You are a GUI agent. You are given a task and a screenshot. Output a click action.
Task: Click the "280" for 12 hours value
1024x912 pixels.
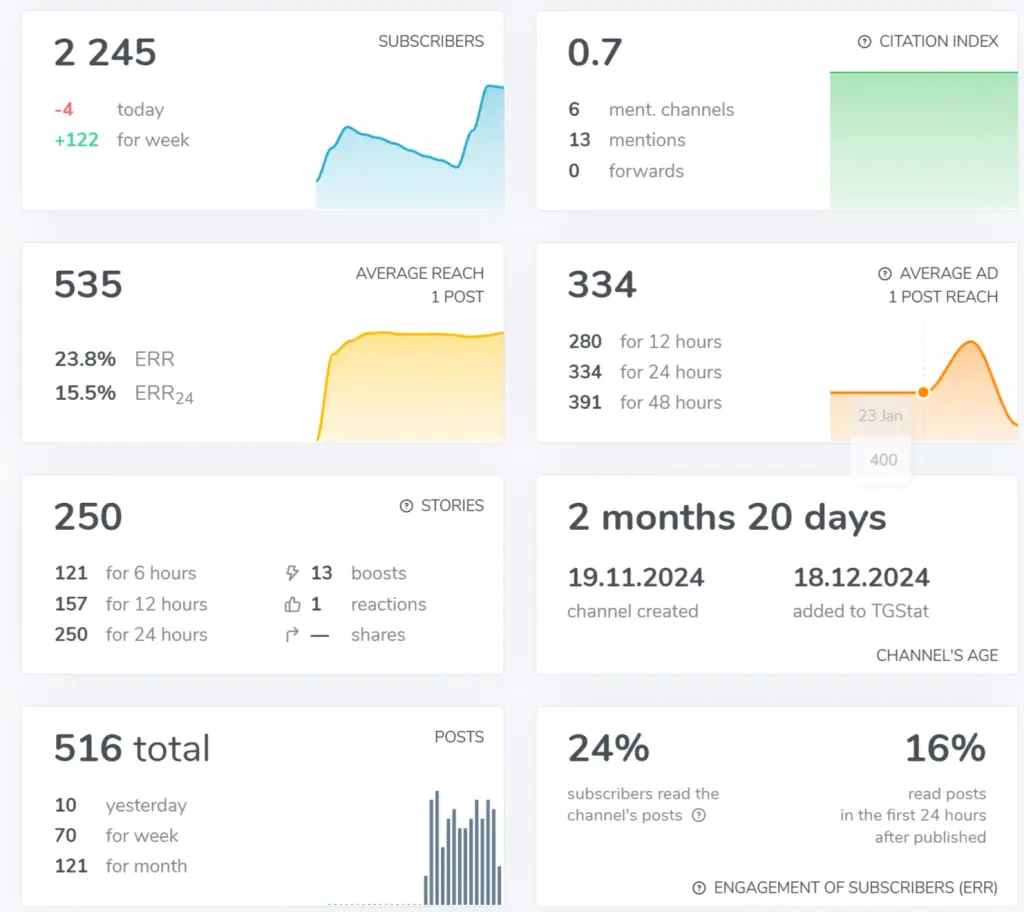584,341
